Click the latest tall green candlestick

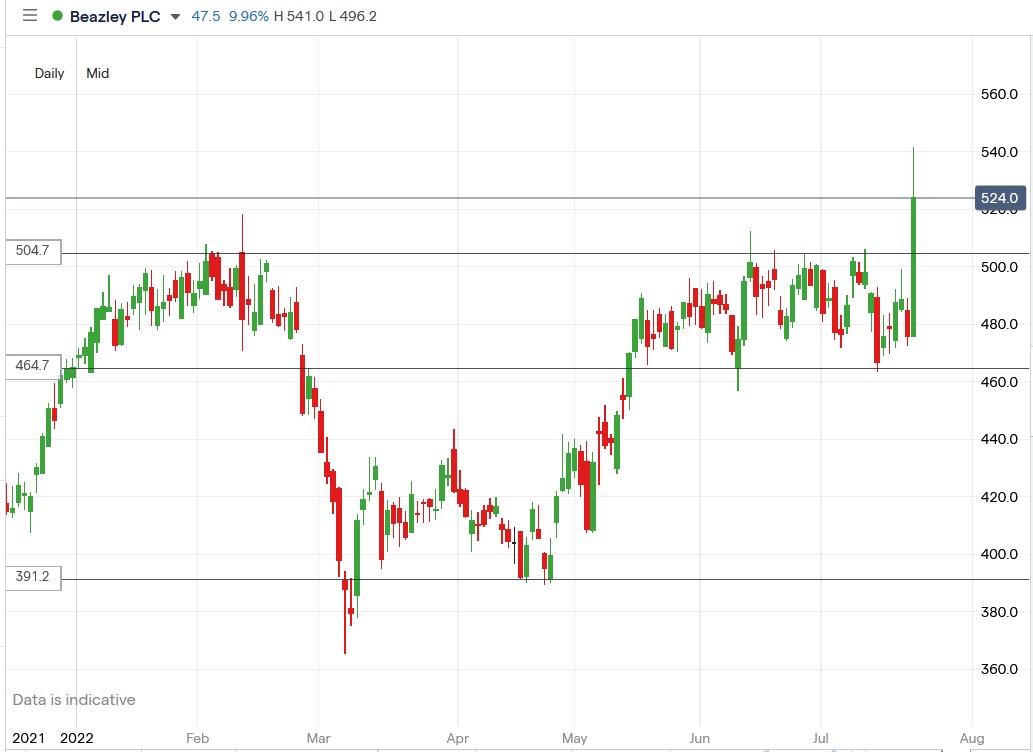pyautogui.click(x=913, y=267)
